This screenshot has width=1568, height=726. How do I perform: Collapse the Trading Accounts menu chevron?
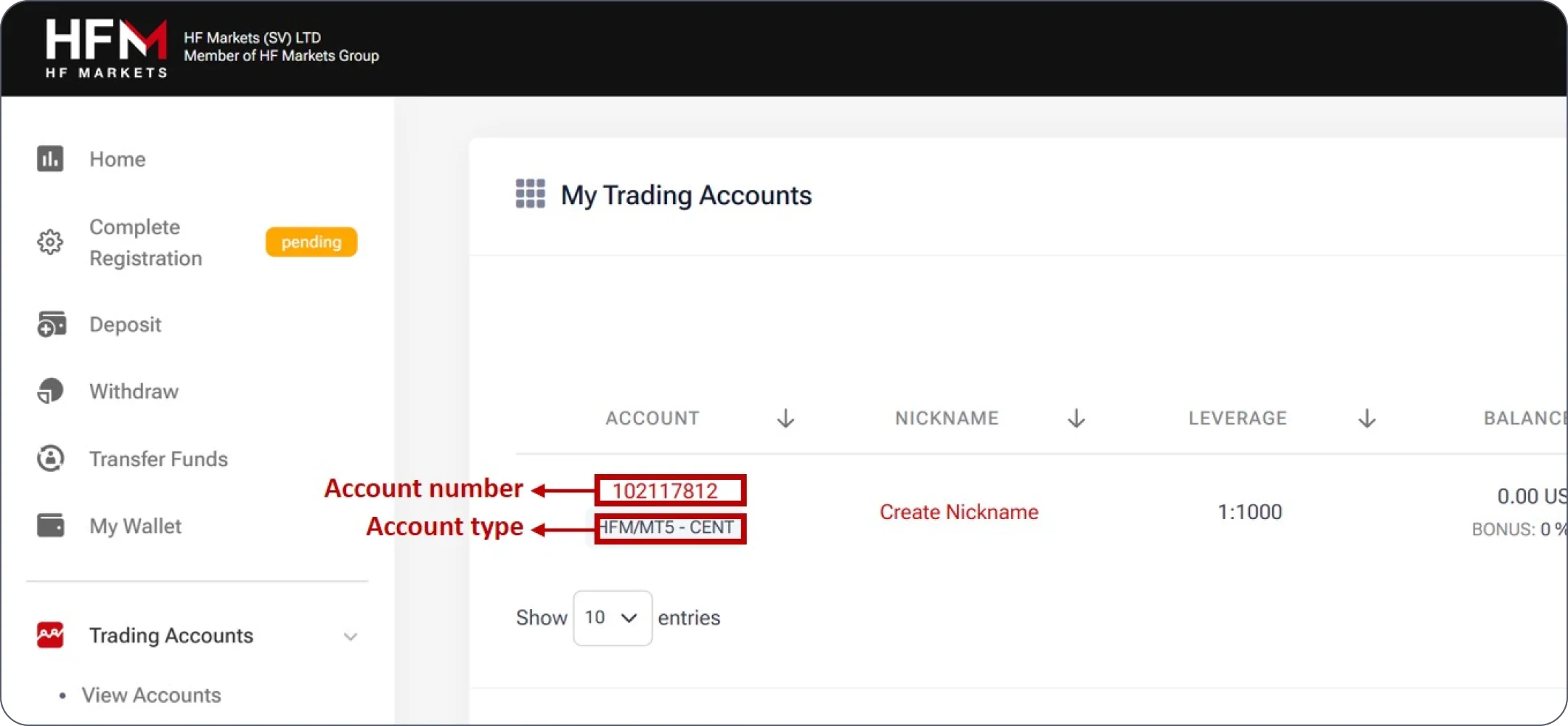tap(350, 637)
